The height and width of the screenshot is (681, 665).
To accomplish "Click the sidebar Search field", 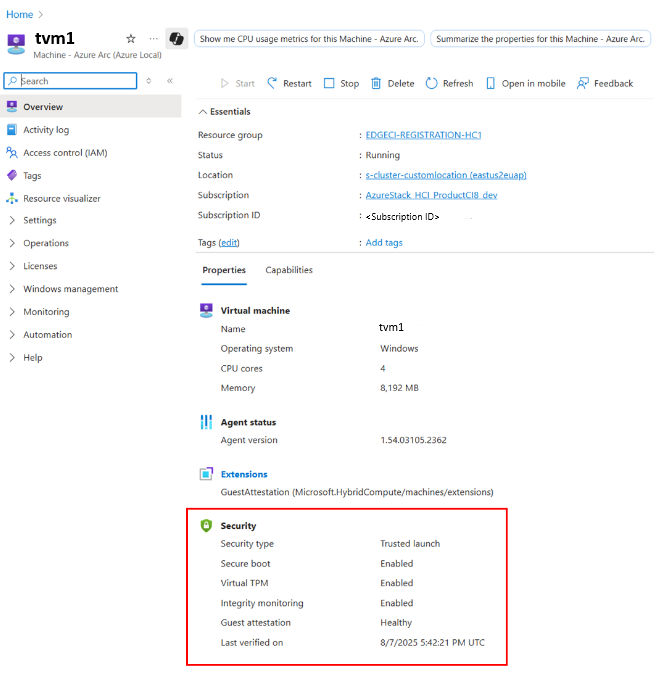I will pyautogui.click(x=76, y=81).
